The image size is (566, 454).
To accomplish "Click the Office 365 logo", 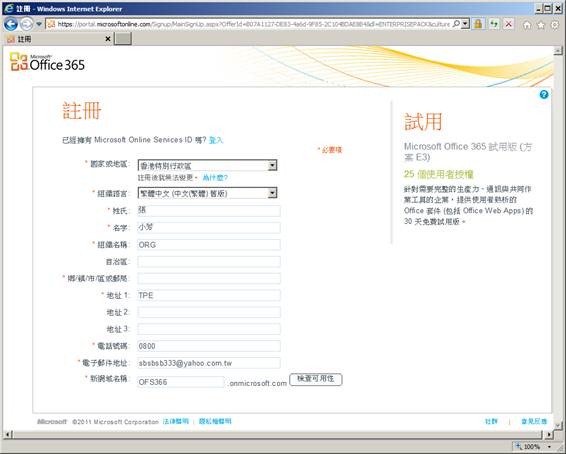I will tap(47, 62).
